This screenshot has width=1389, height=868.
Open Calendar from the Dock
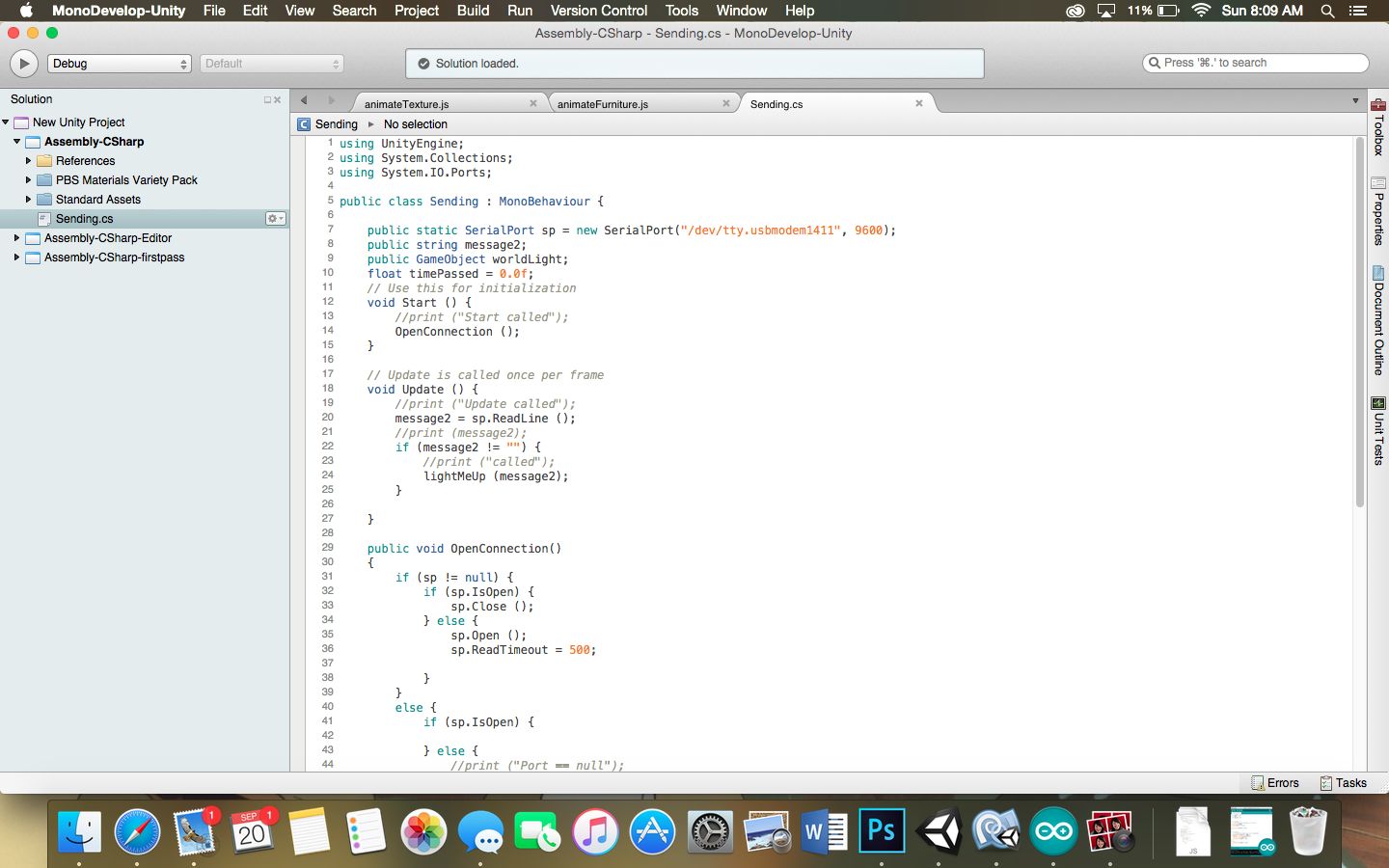pos(253,831)
